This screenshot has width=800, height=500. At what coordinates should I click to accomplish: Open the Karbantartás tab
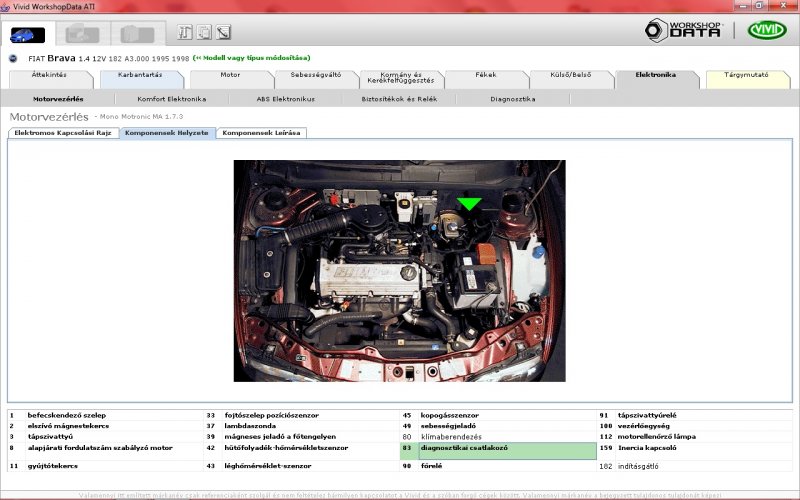pos(140,79)
